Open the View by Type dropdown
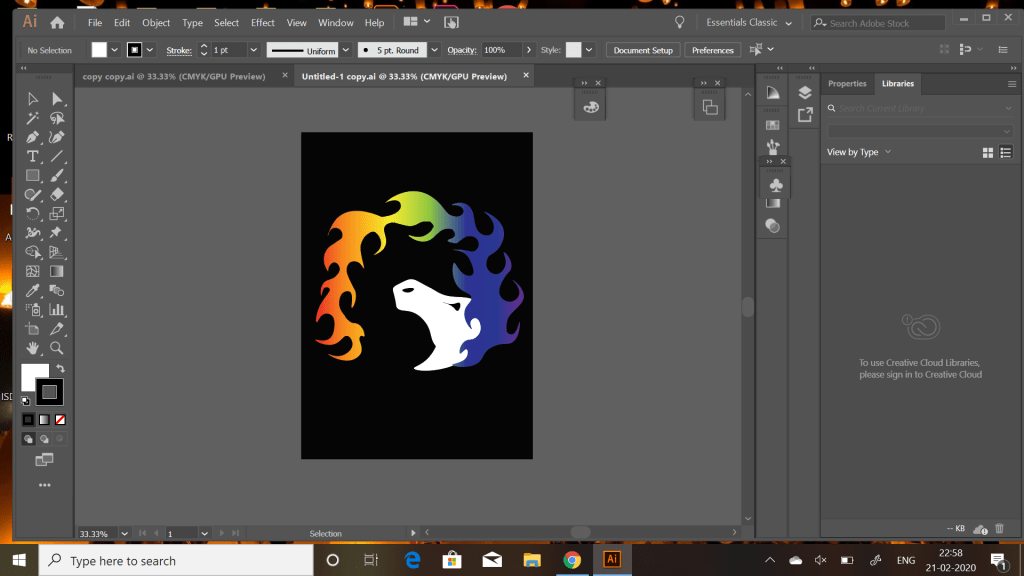Viewport: 1024px width, 576px height. [858, 152]
